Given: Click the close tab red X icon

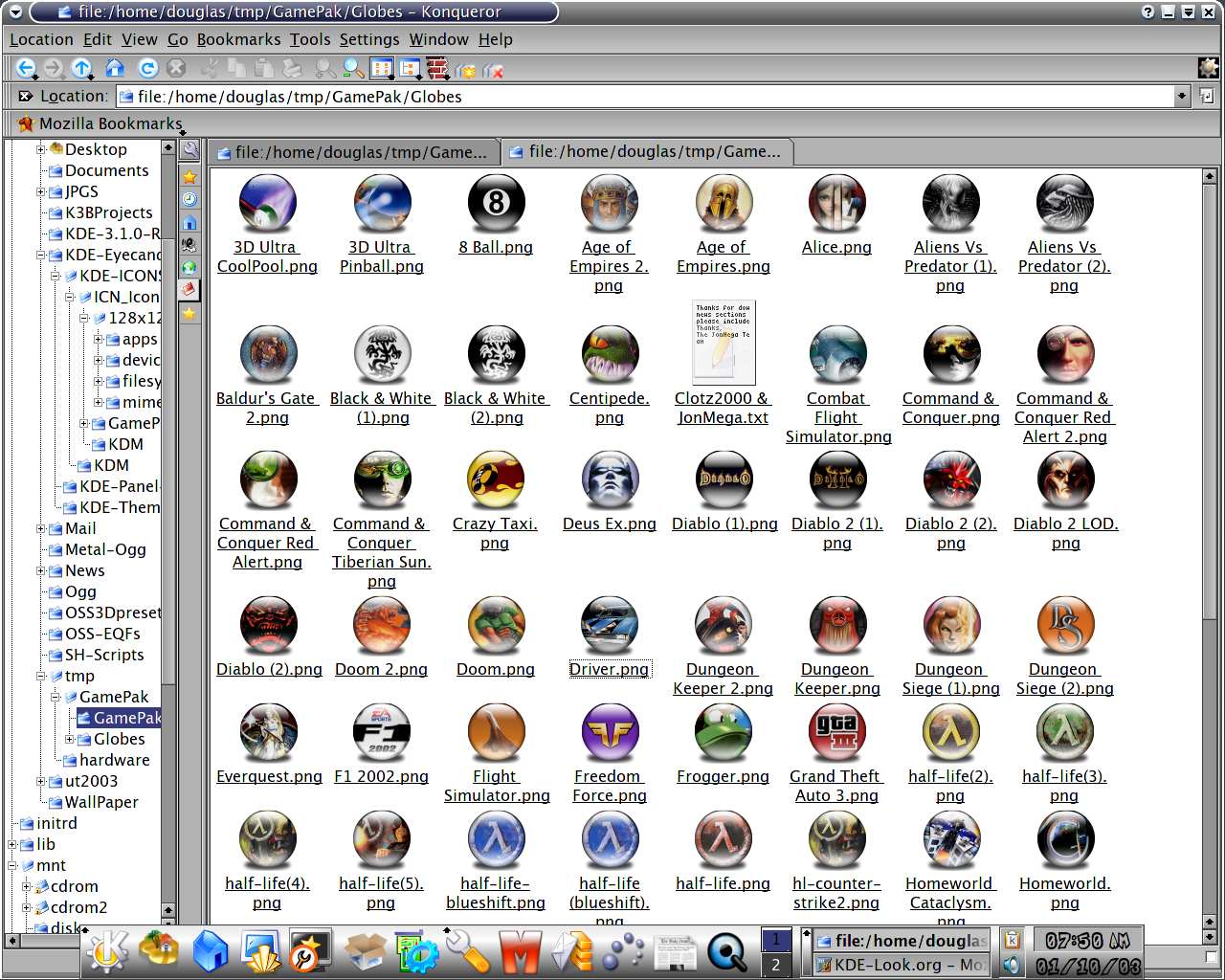Looking at the screenshot, I should pos(493,70).
